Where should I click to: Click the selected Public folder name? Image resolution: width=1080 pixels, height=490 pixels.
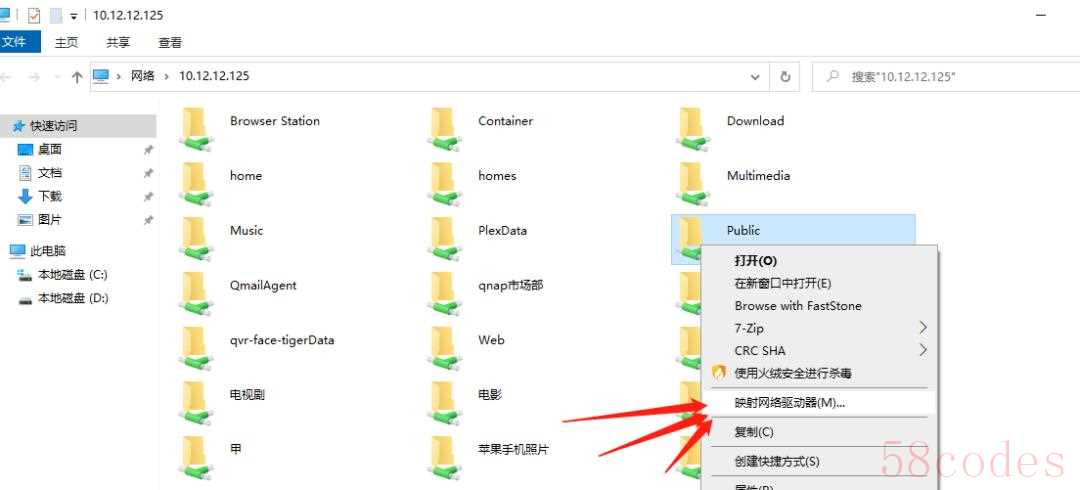[x=743, y=231]
